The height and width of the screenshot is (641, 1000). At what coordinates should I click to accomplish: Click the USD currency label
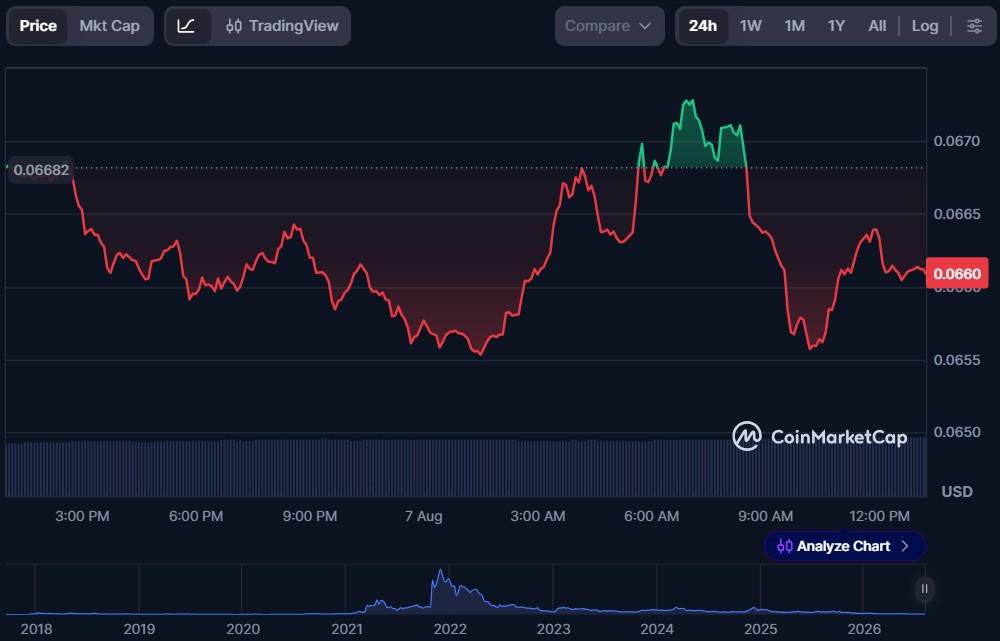pos(957,492)
